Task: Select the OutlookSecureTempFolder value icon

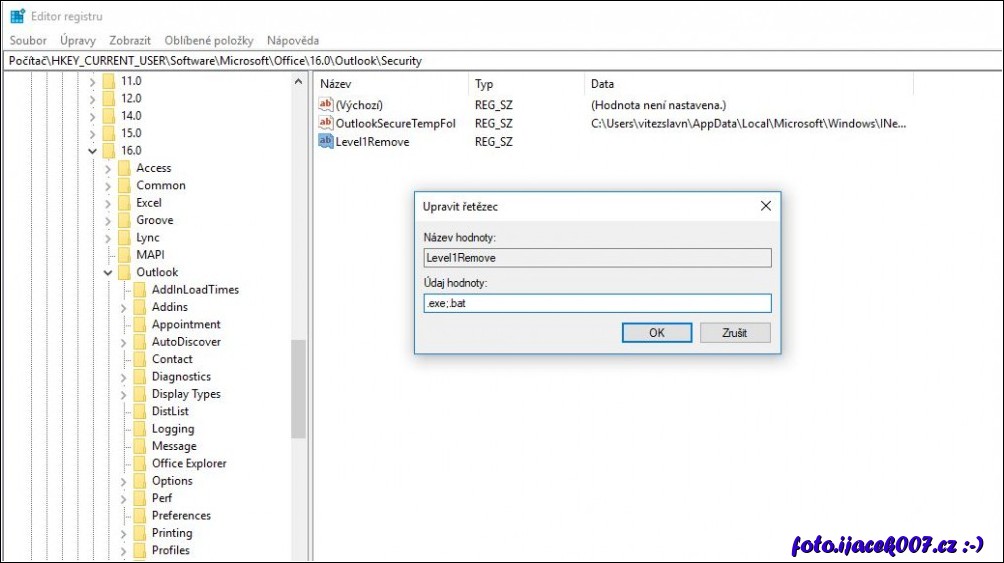Action: (x=325, y=123)
